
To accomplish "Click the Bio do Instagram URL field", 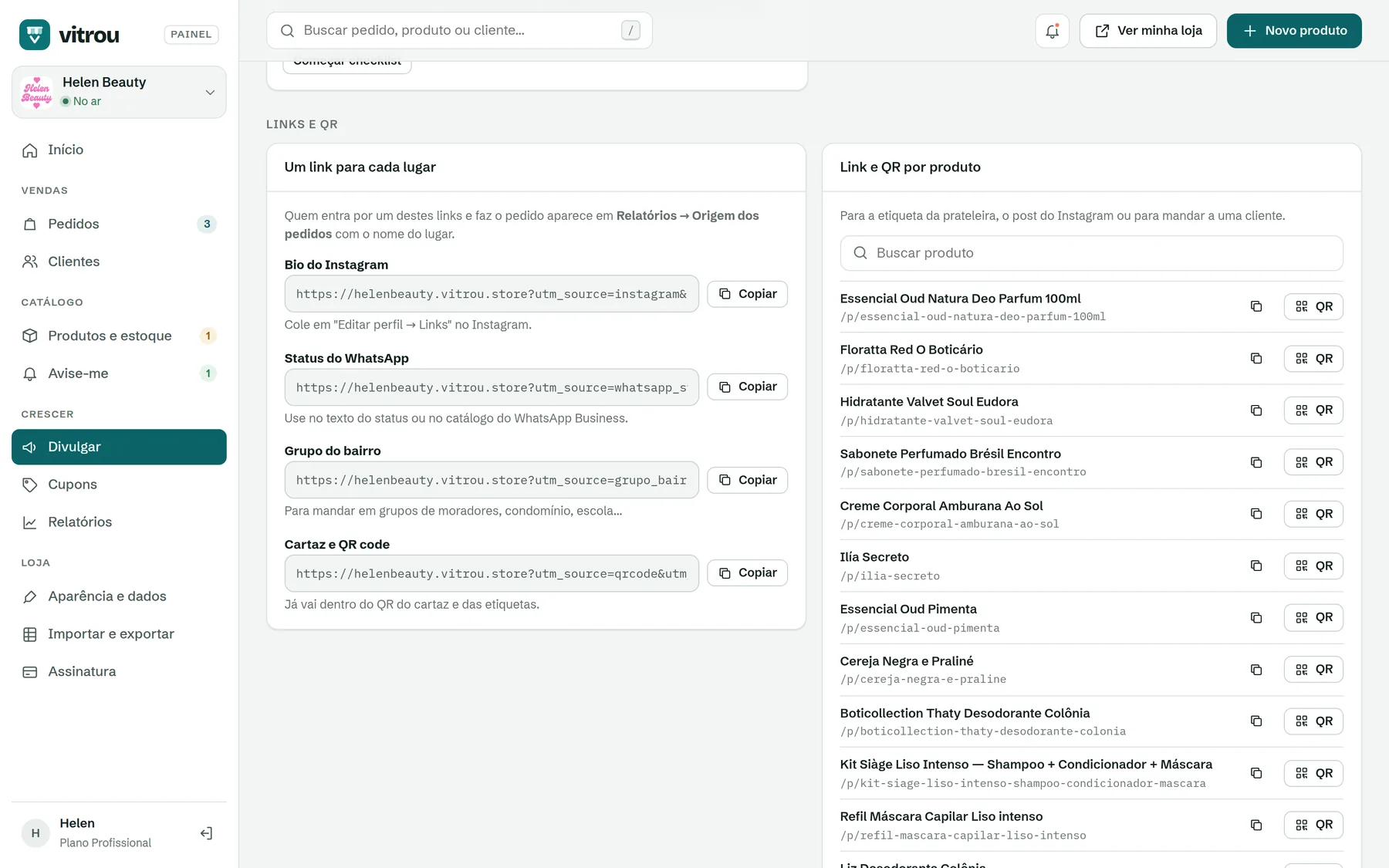I will 492,294.
